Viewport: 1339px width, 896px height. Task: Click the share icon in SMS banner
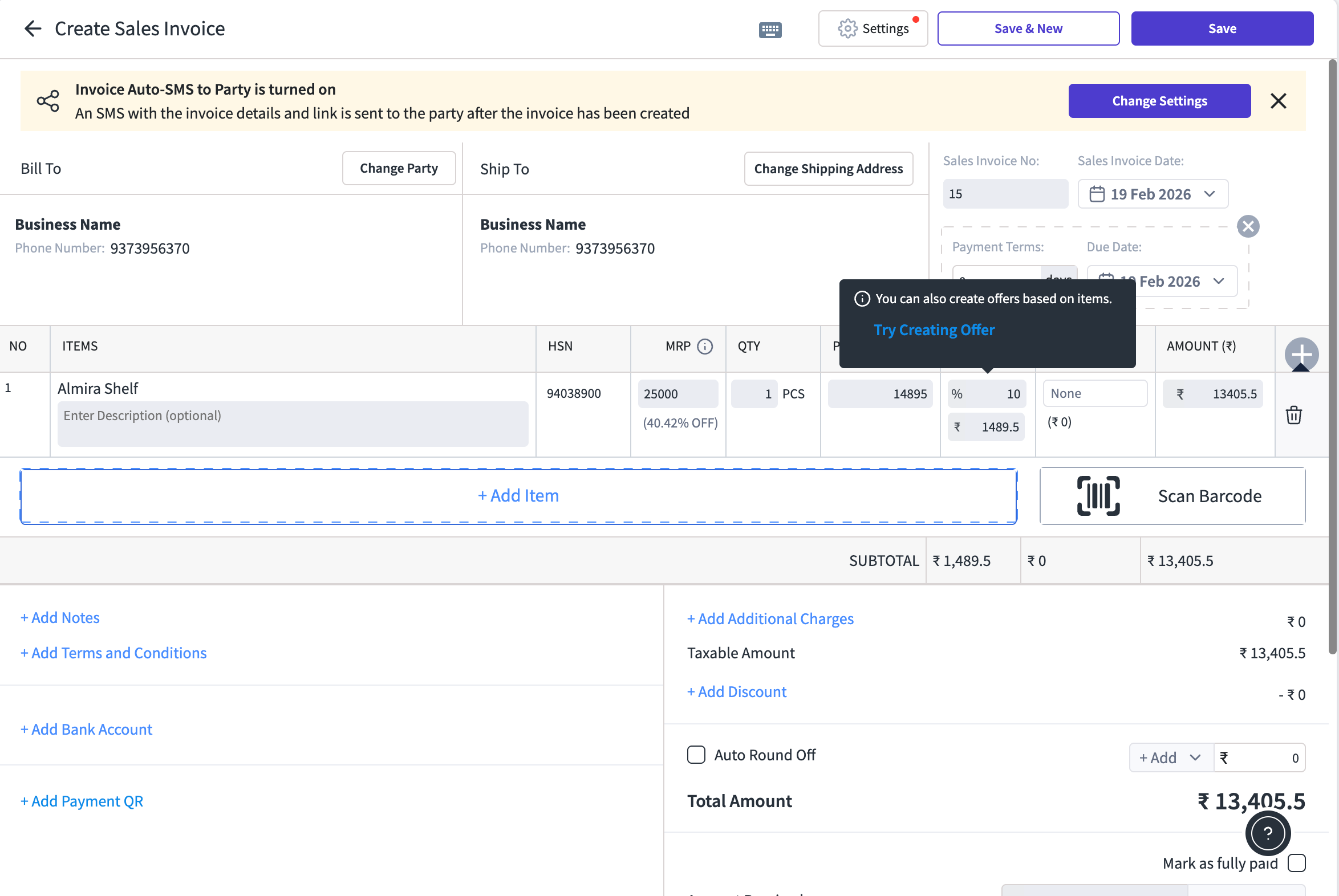tap(48, 101)
